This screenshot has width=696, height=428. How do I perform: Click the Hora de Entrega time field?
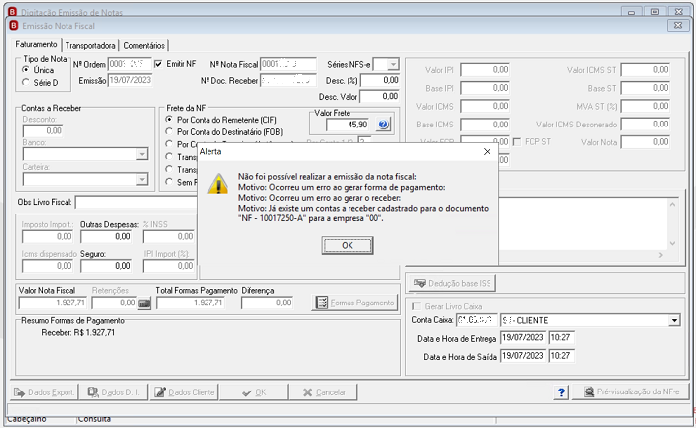(x=562, y=337)
